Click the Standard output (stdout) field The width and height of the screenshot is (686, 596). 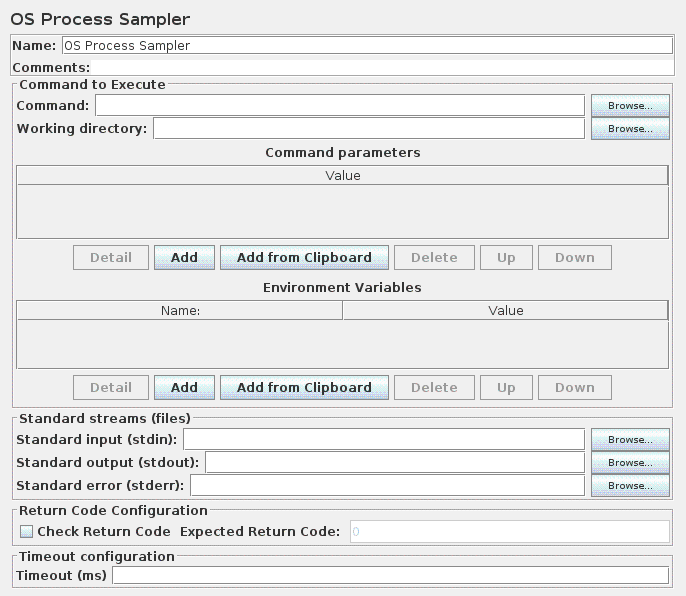pyautogui.click(x=395, y=462)
